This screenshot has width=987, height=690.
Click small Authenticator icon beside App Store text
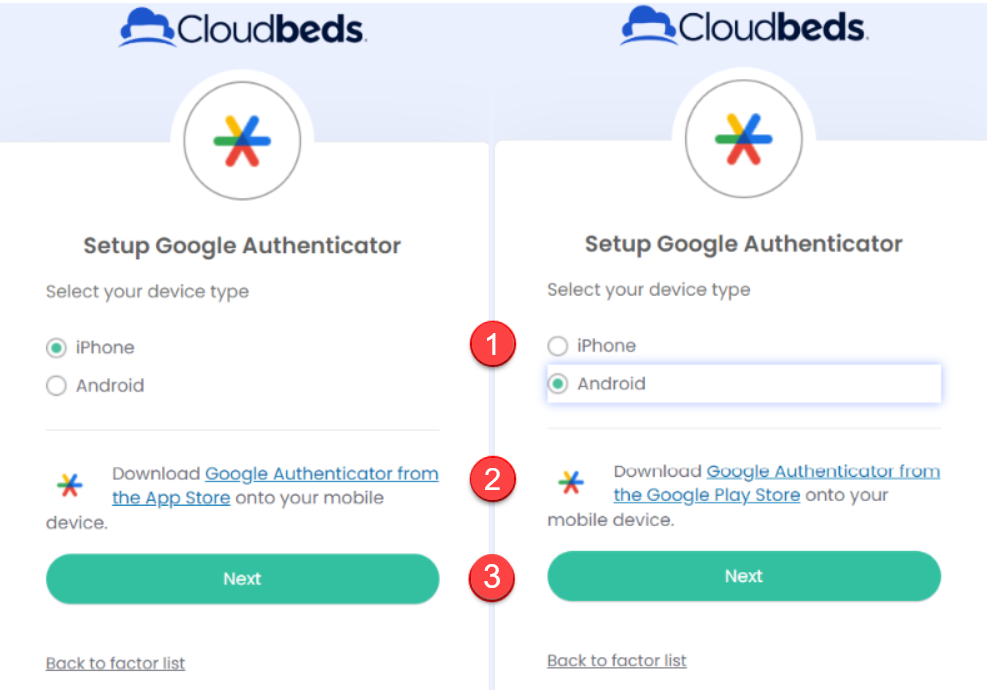tap(69, 485)
